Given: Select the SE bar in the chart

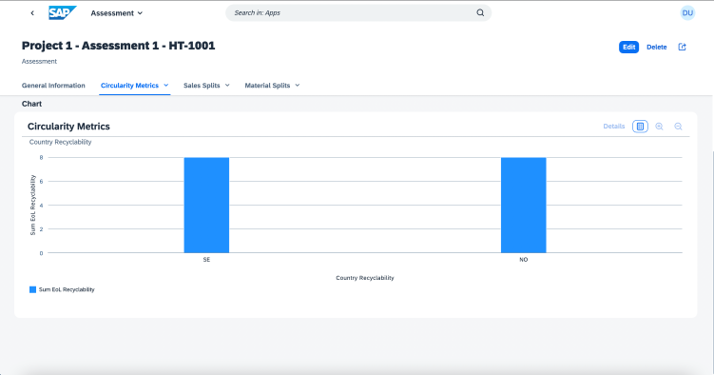Looking at the screenshot, I should [206, 205].
